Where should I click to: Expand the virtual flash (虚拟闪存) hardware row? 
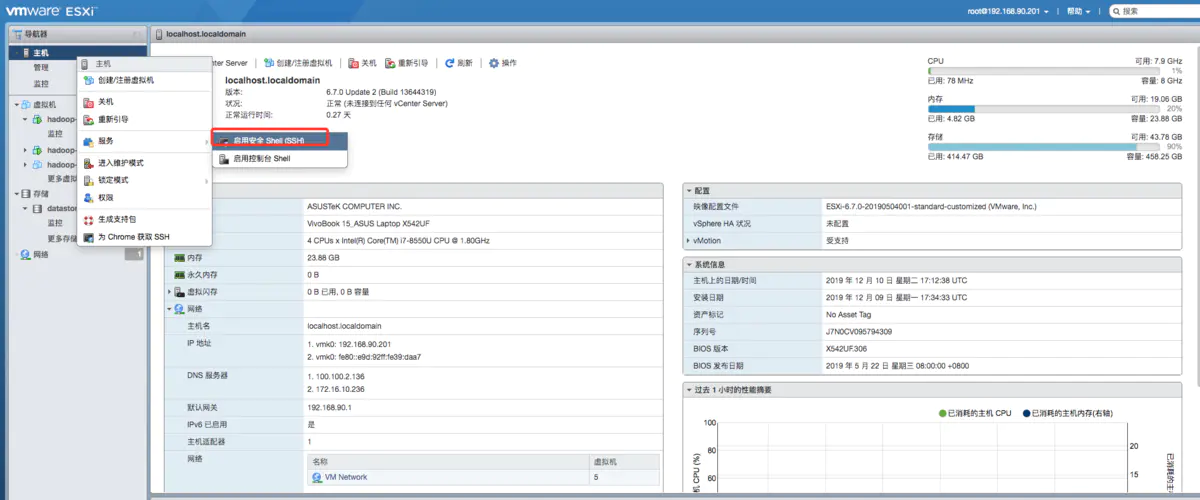[170, 292]
